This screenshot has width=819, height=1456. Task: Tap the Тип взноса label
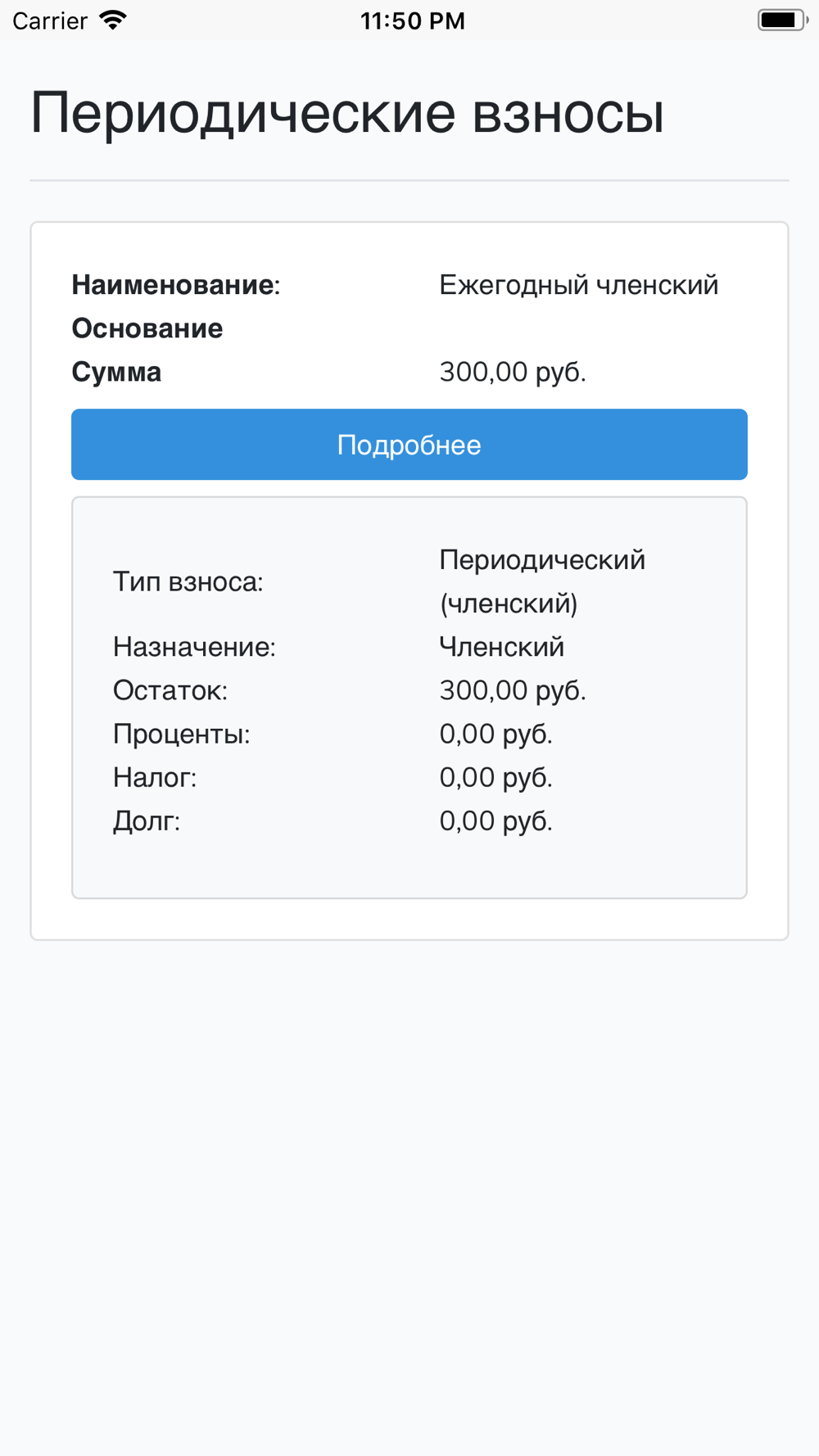(x=188, y=581)
